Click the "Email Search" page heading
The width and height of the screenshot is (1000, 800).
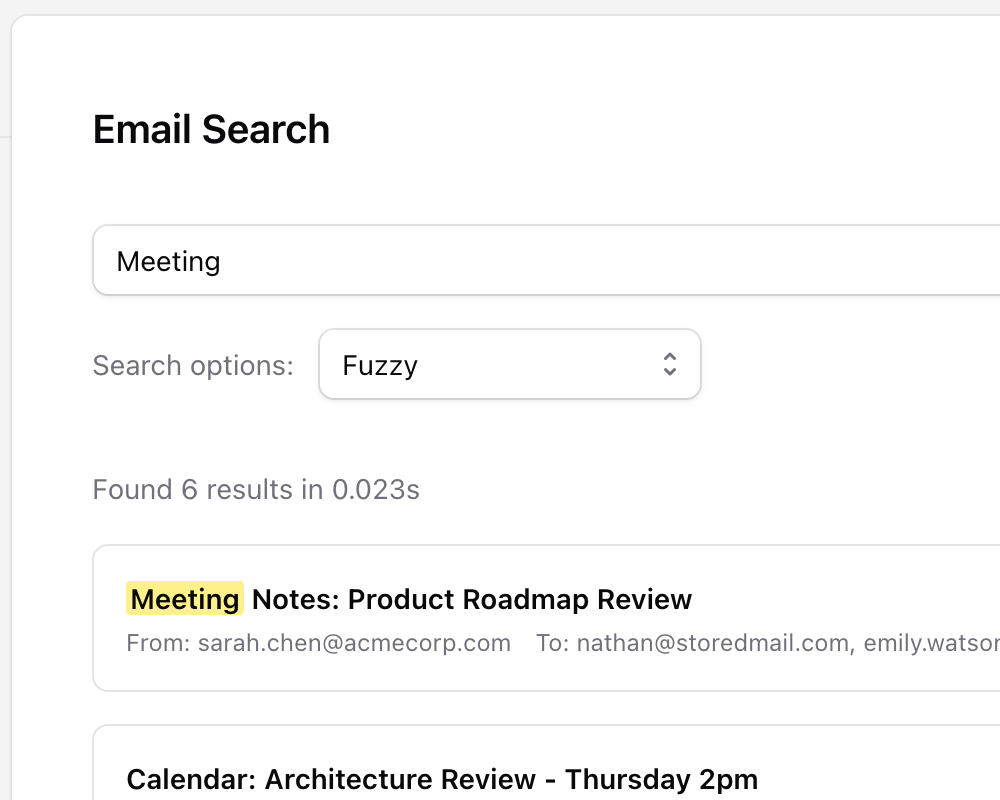211,130
